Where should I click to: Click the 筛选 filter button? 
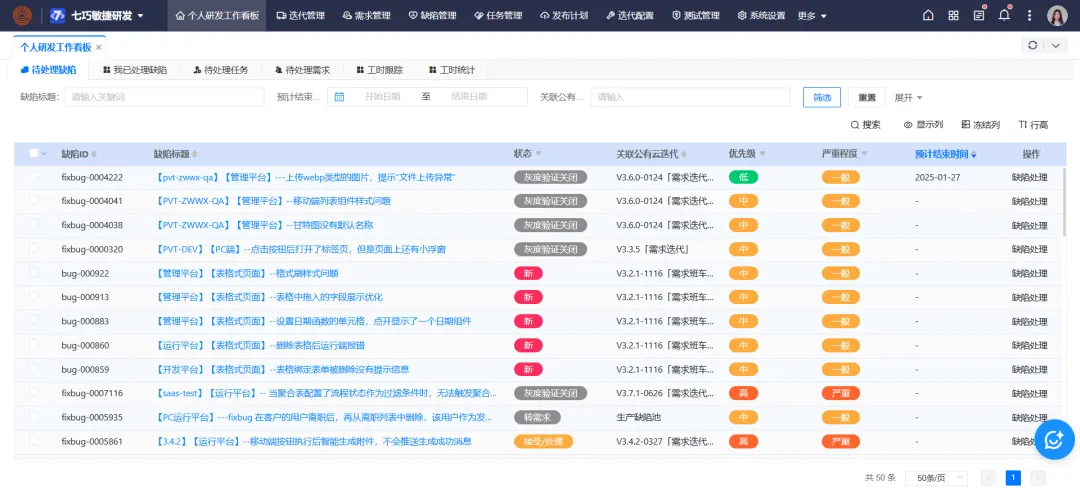pyautogui.click(x=822, y=97)
